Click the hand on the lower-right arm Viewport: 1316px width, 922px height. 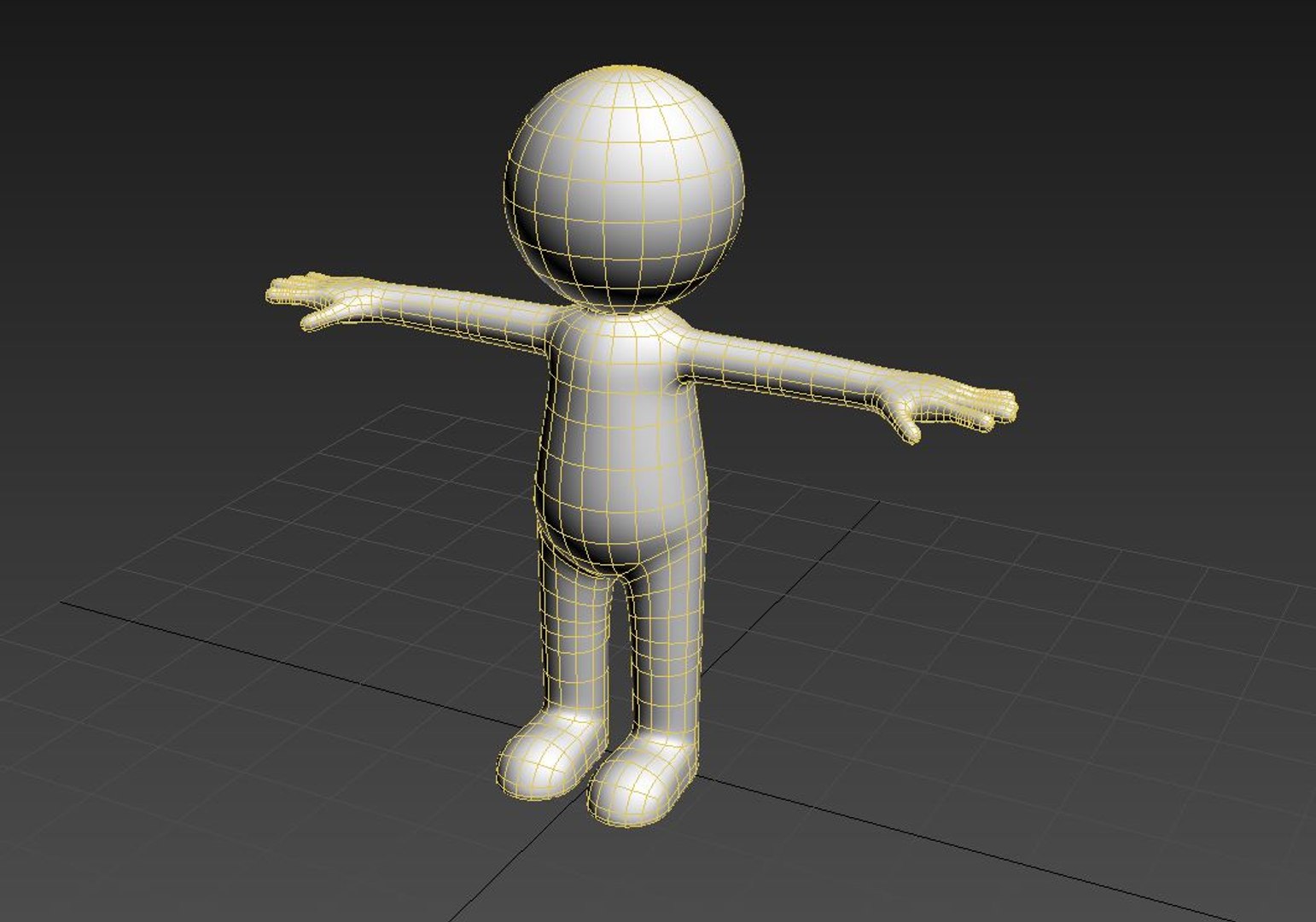click(x=947, y=406)
